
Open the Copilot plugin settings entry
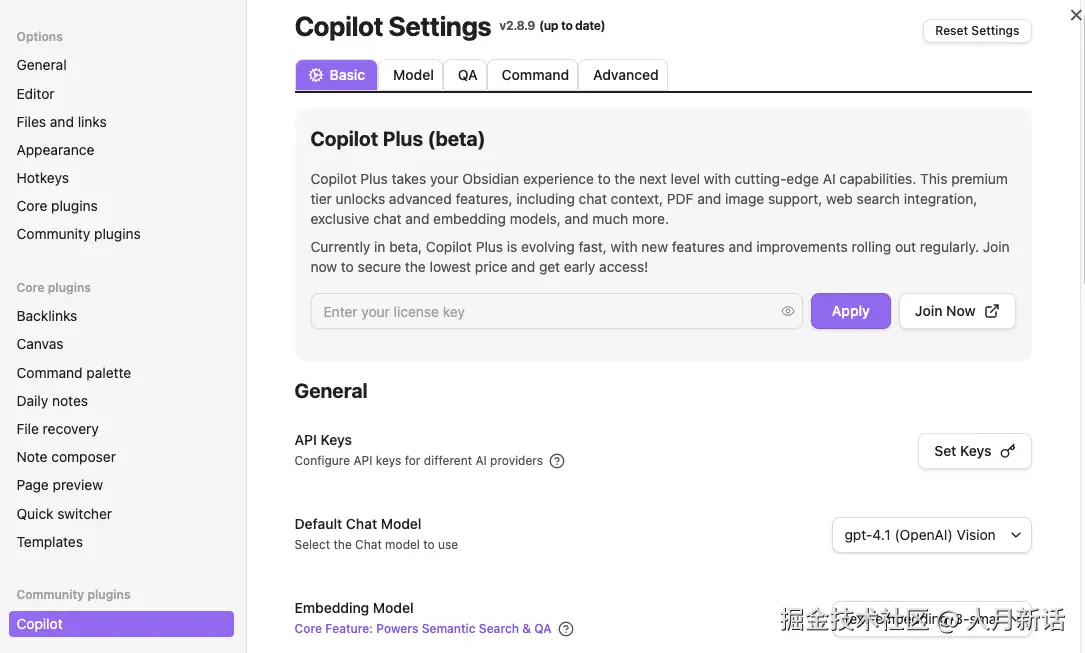tap(120, 623)
